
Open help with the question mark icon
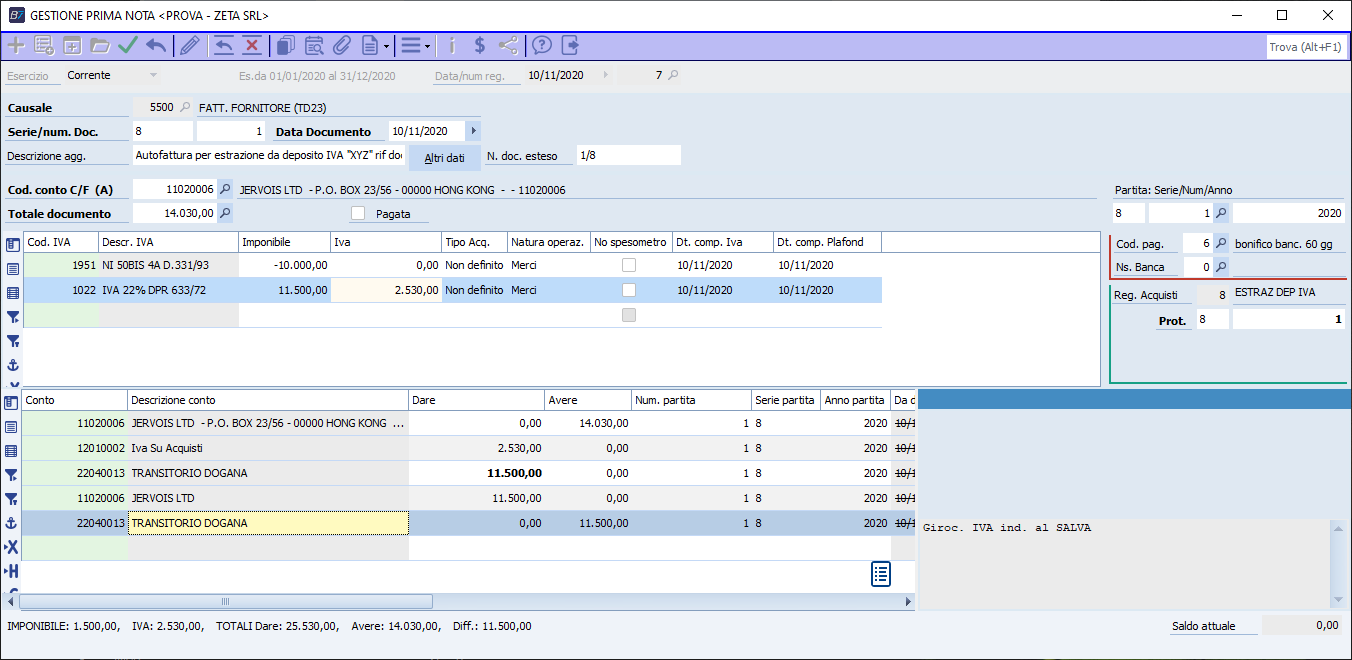tap(542, 45)
